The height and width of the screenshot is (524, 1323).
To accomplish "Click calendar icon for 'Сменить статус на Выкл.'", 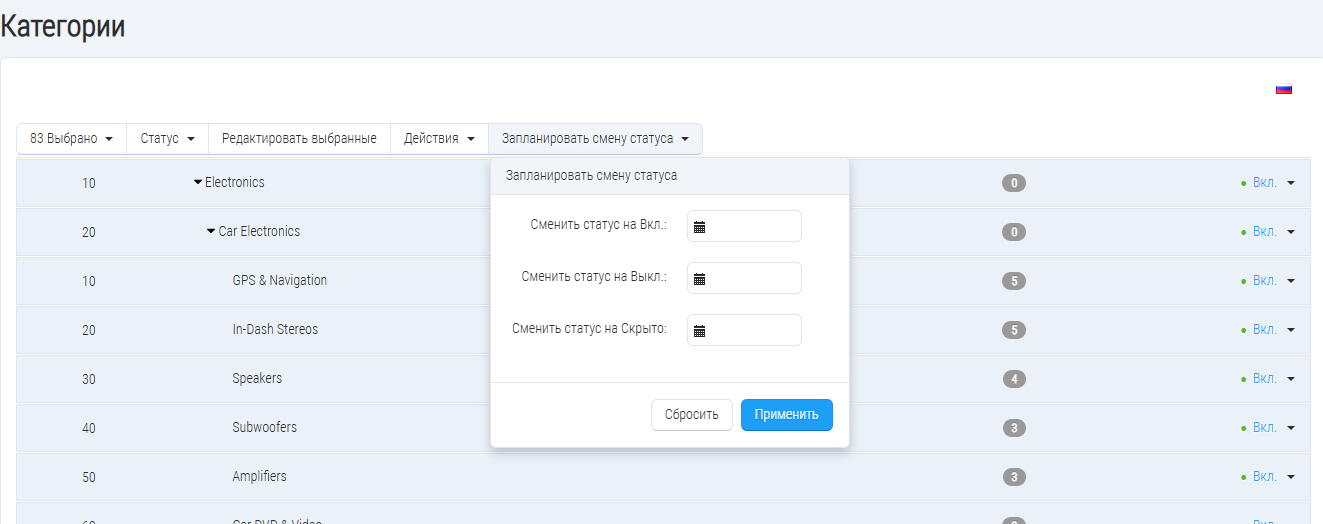I will (700, 279).
